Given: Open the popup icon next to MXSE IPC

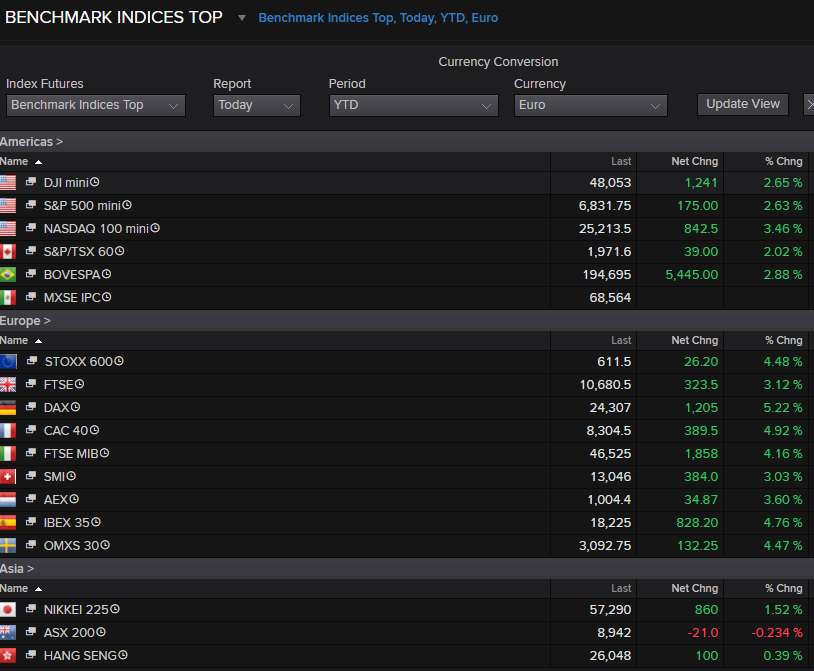Looking at the screenshot, I should point(31,296).
